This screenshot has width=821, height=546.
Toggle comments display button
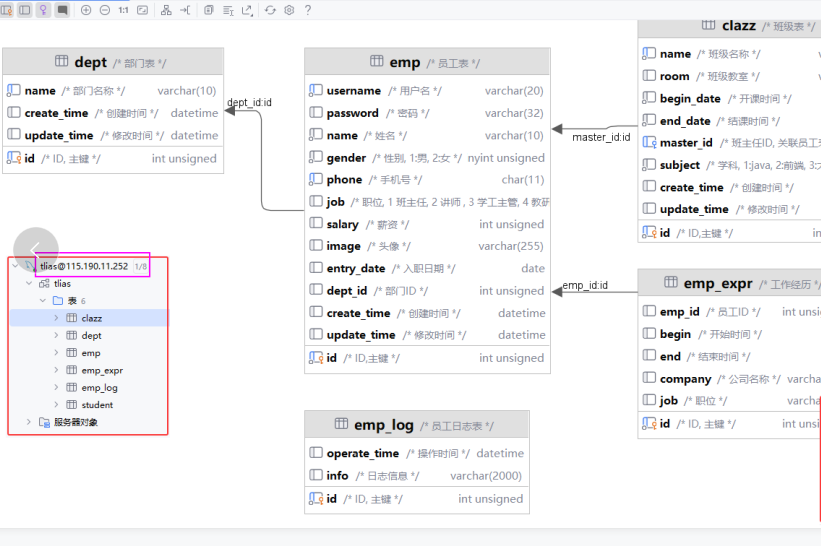(x=62, y=10)
